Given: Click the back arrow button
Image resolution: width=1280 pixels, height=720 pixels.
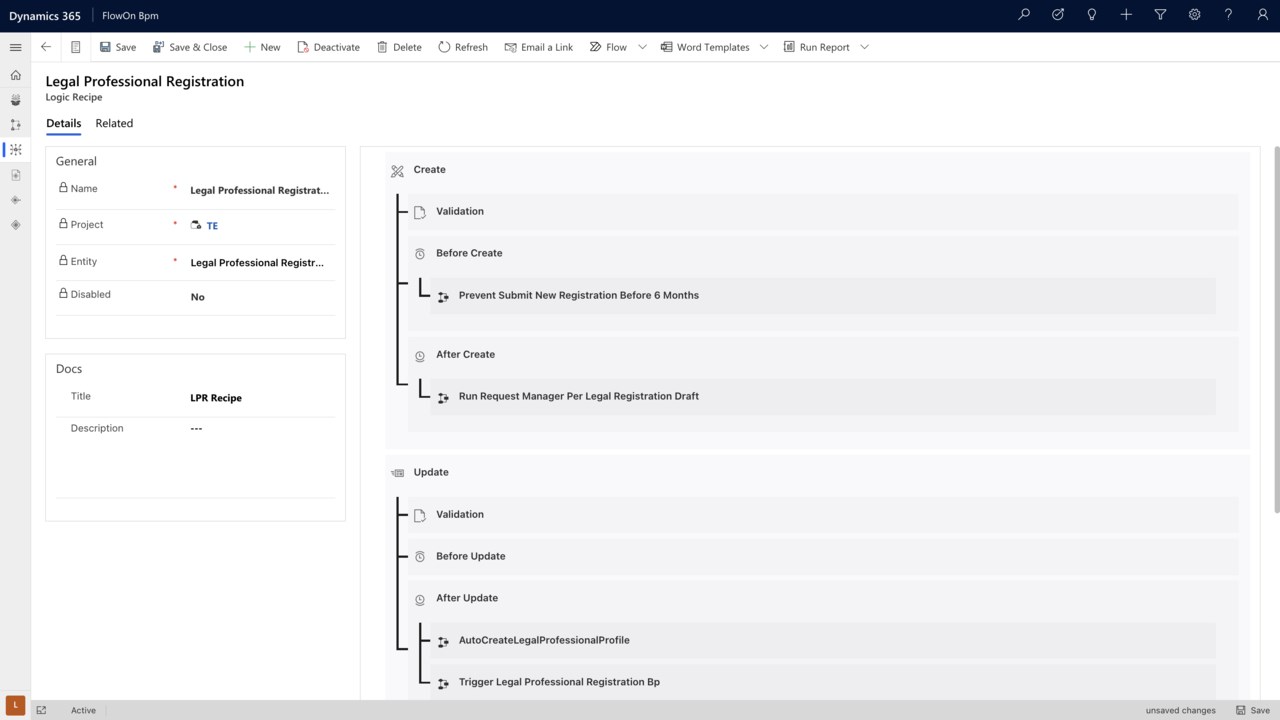Looking at the screenshot, I should 46,47.
